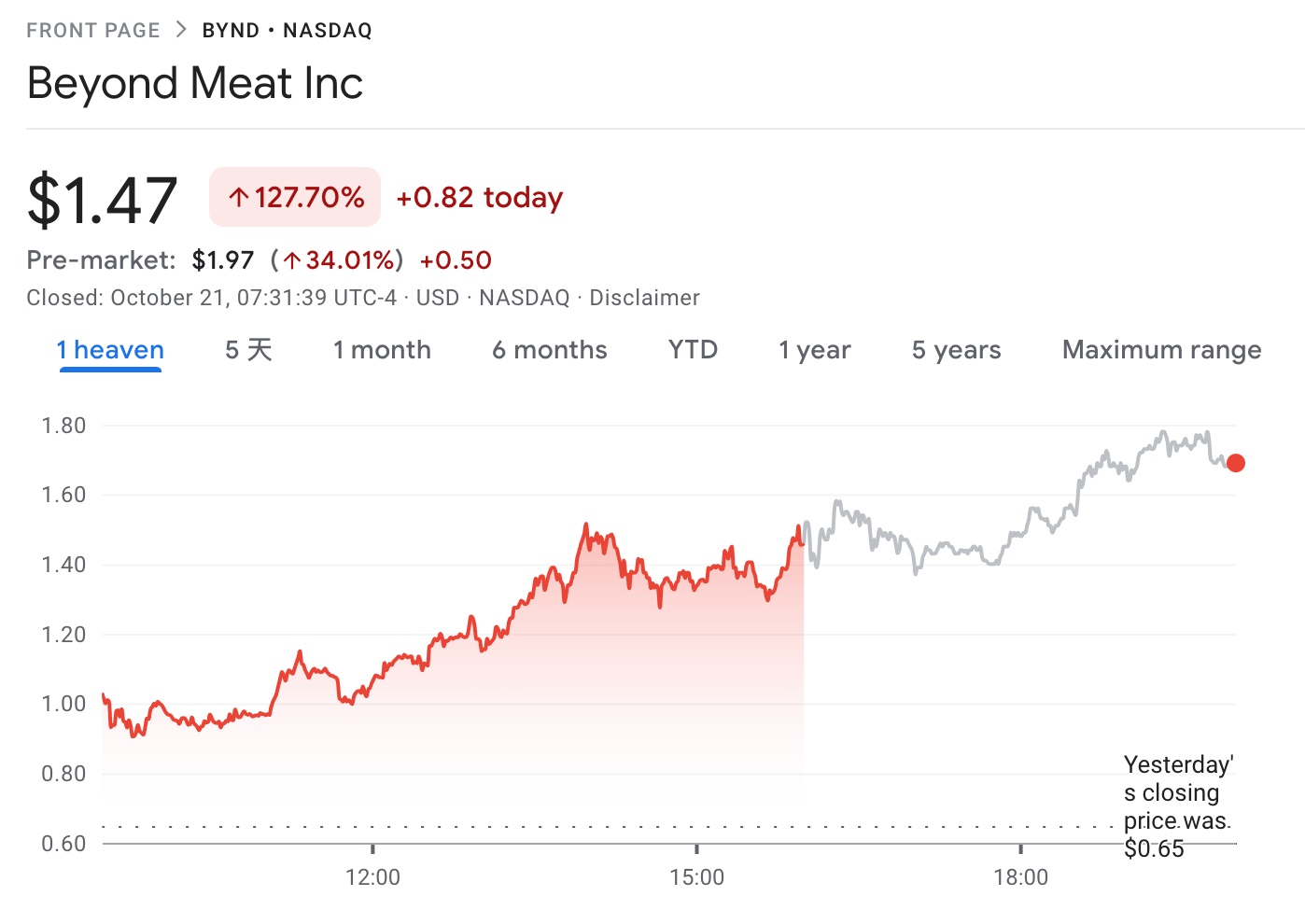The image size is (1305, 924).
Task: Click the breadcrumb chevron arrow
Action: pyautogui.click(x=181, y=30)
